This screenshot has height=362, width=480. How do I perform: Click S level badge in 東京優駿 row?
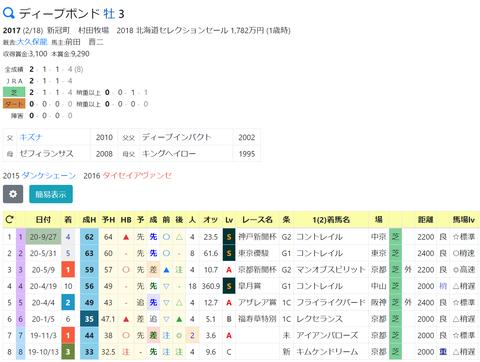pyautogui.click(x=229, y=253)
